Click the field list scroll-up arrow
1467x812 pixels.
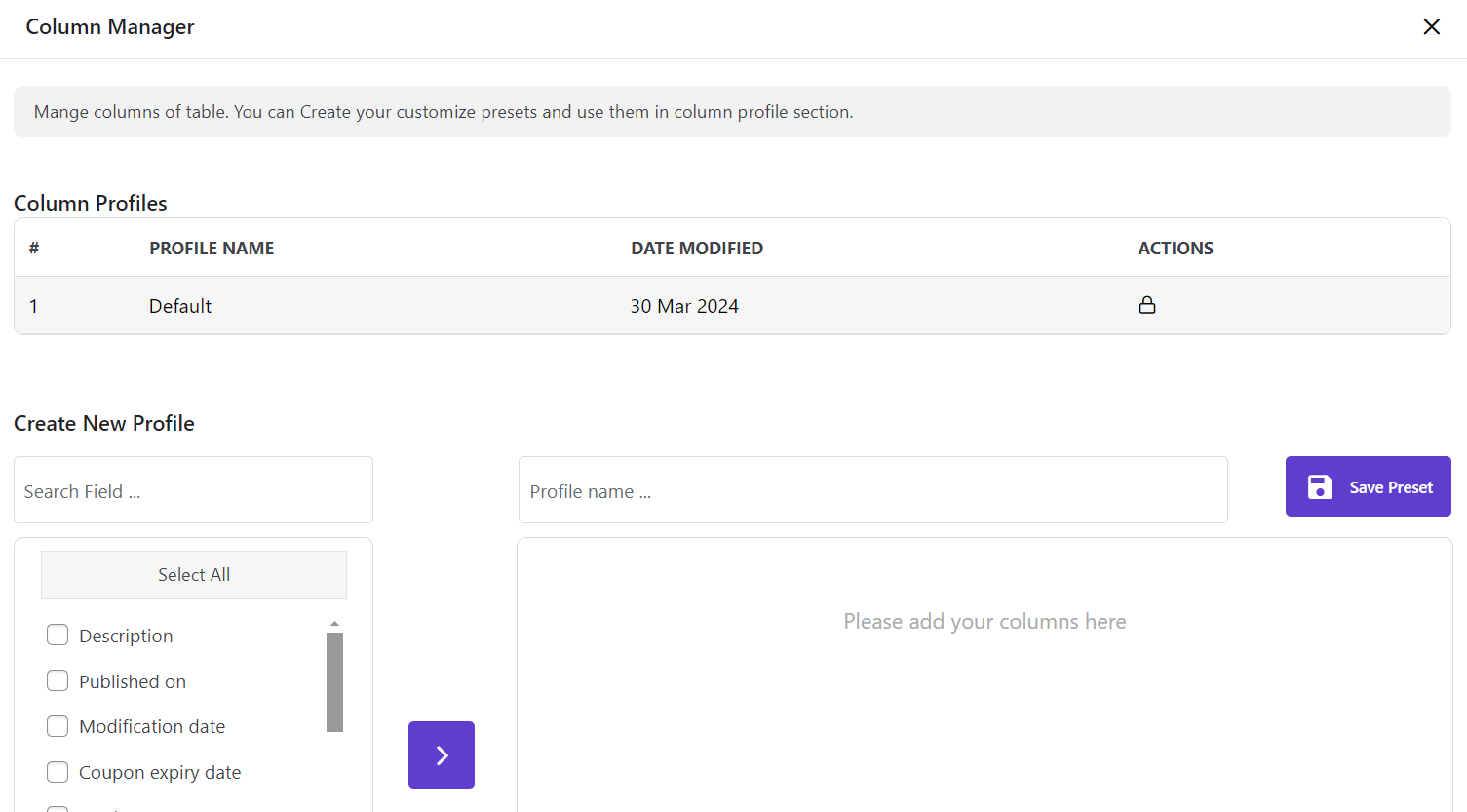point(334,623)
